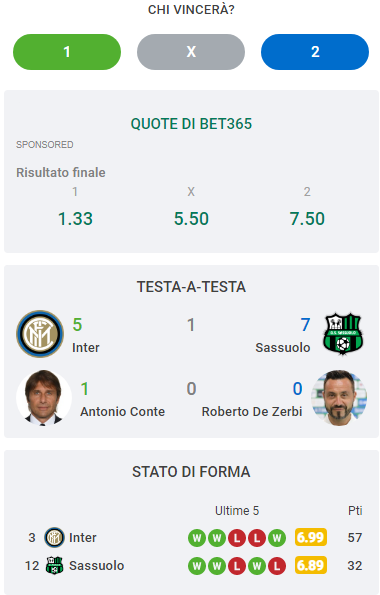380x595 pixels.
Task: Click the small Inter logo in form table
Action: (54, 537)
